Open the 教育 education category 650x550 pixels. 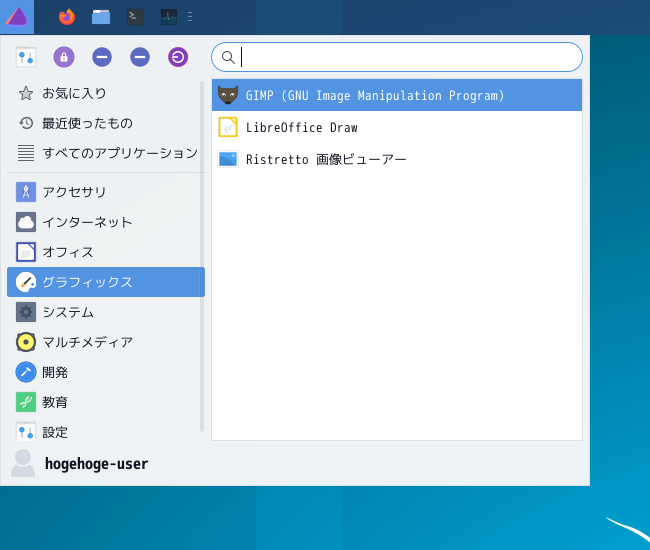point(104,402)
